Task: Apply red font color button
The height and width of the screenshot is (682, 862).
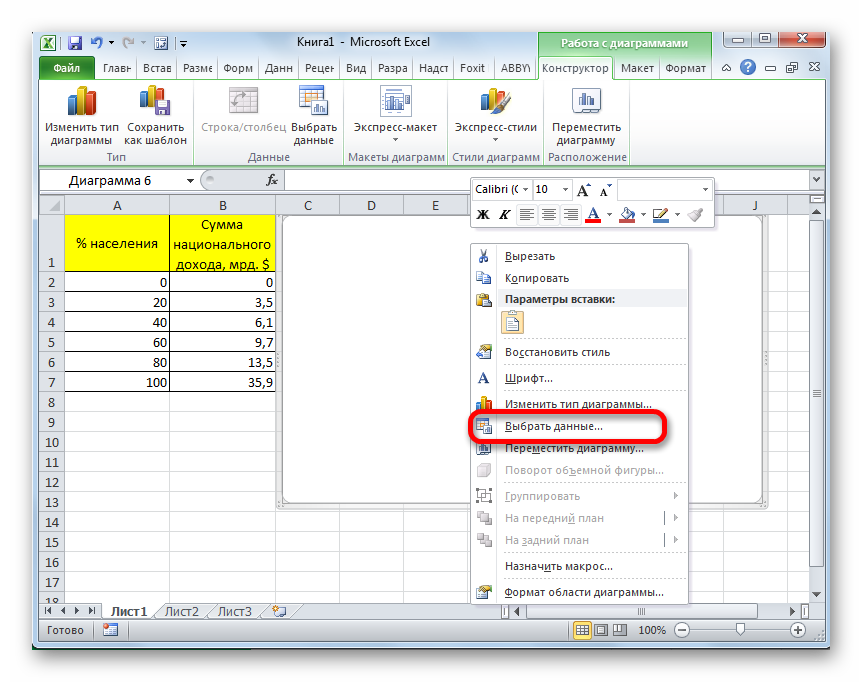Action: click(593, 214)
